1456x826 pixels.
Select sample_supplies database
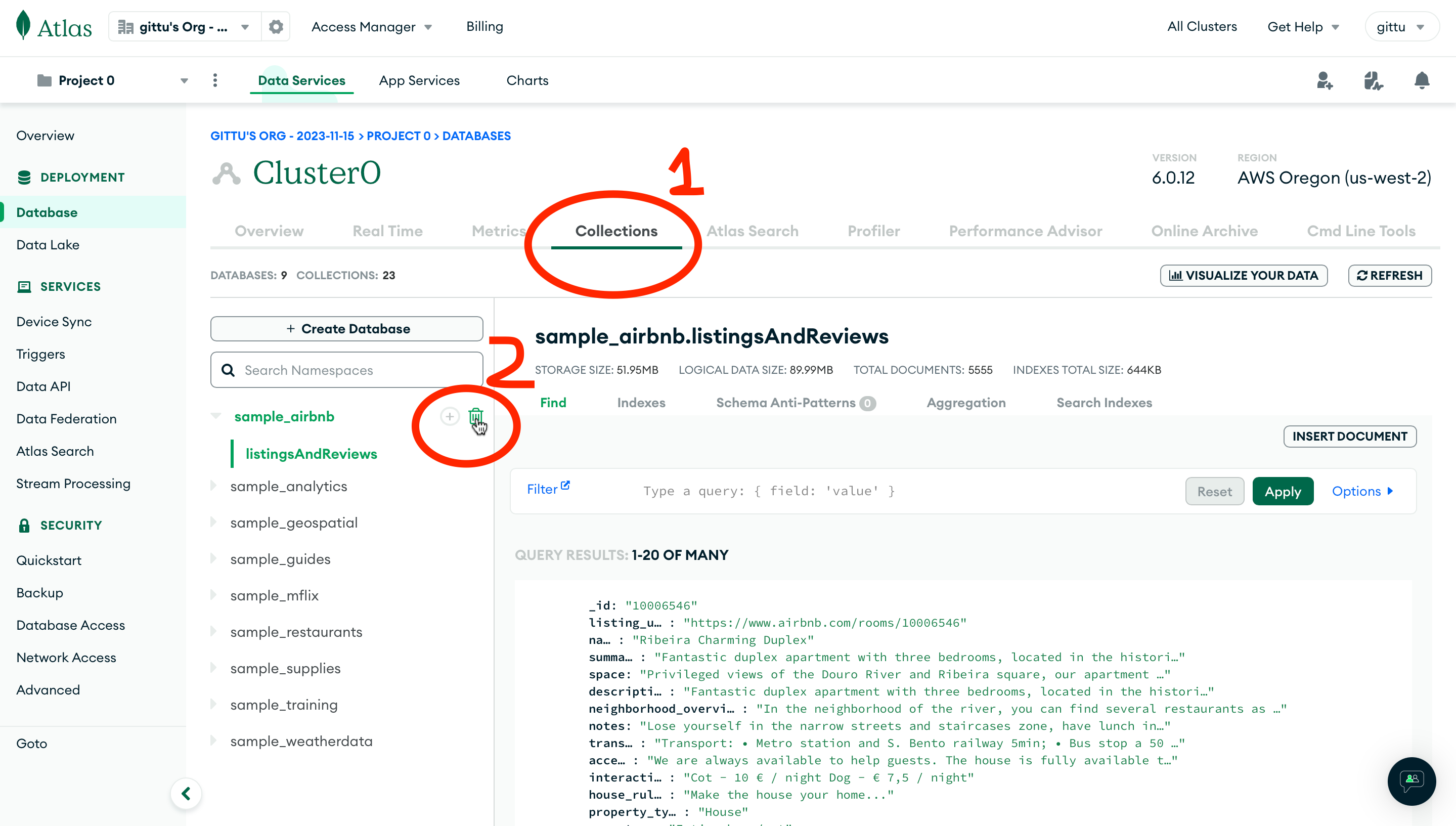click(x=285, y=668)
